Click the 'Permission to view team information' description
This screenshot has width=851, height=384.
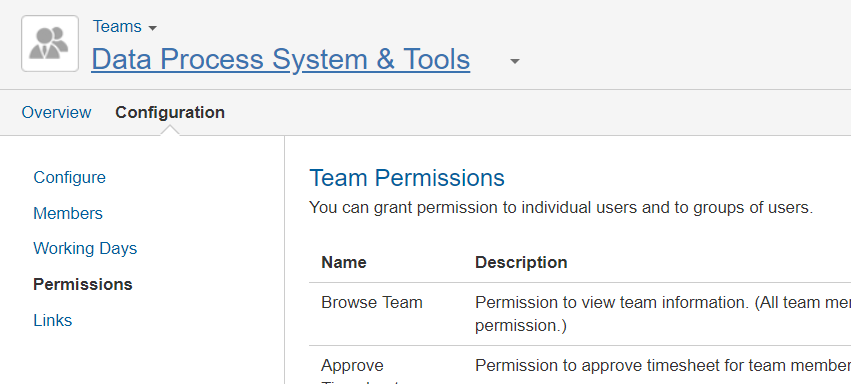tap(663, 314)
